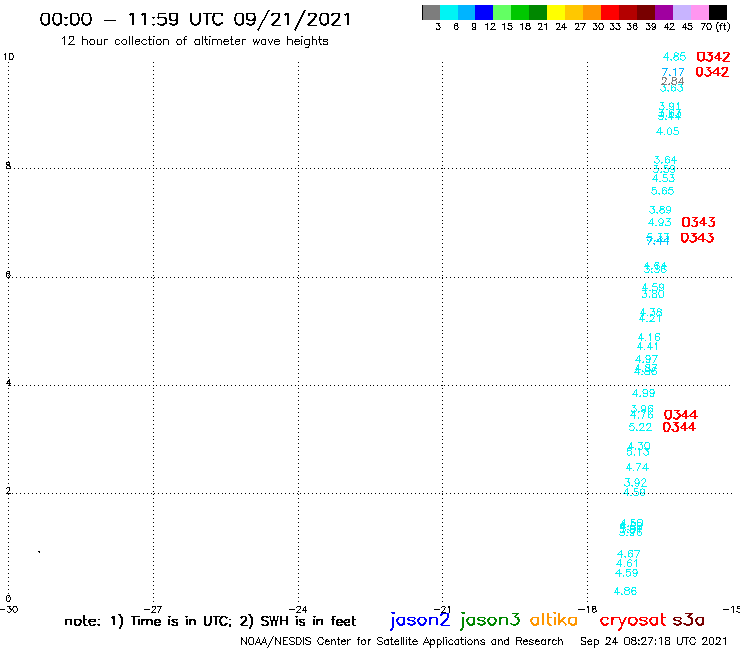Click the '70 (ft)' label under the color scale
The width and height of the screenshot is (740, 650).
[715, 27]
